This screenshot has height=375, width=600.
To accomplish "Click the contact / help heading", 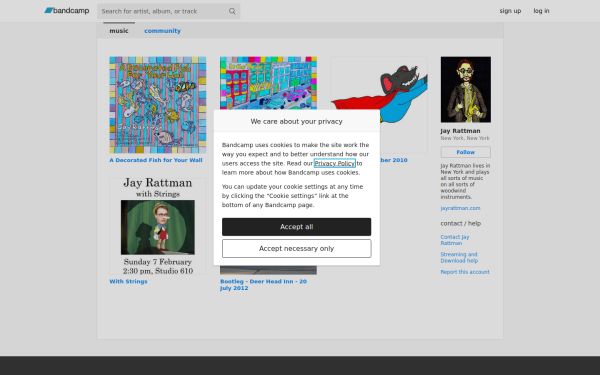I will pyautogui.click(x=460, y=223).
